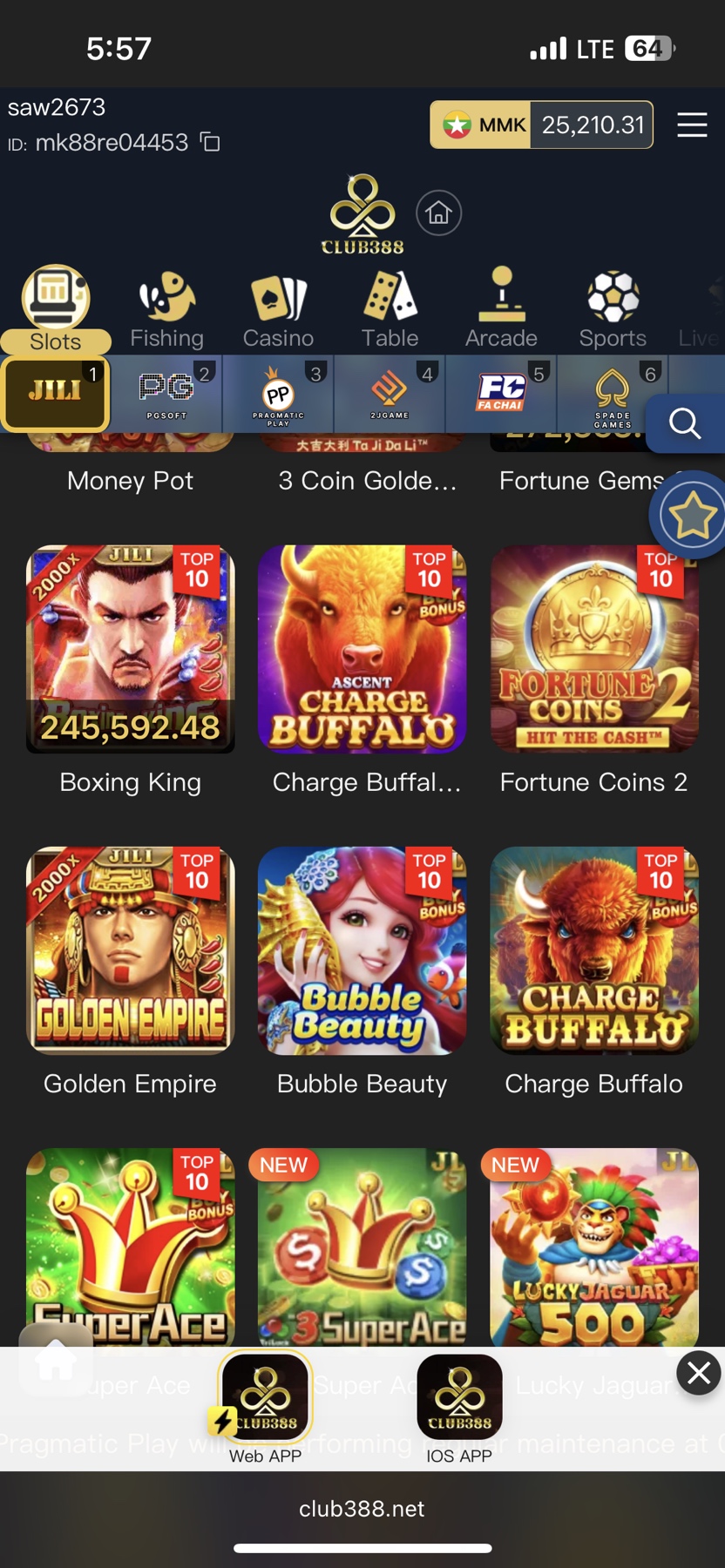Viewport: 725px width, 1568px height.
Task: Open the Fortune Coins 2 game
Action: pyautogui.click(x=594, y=649)
